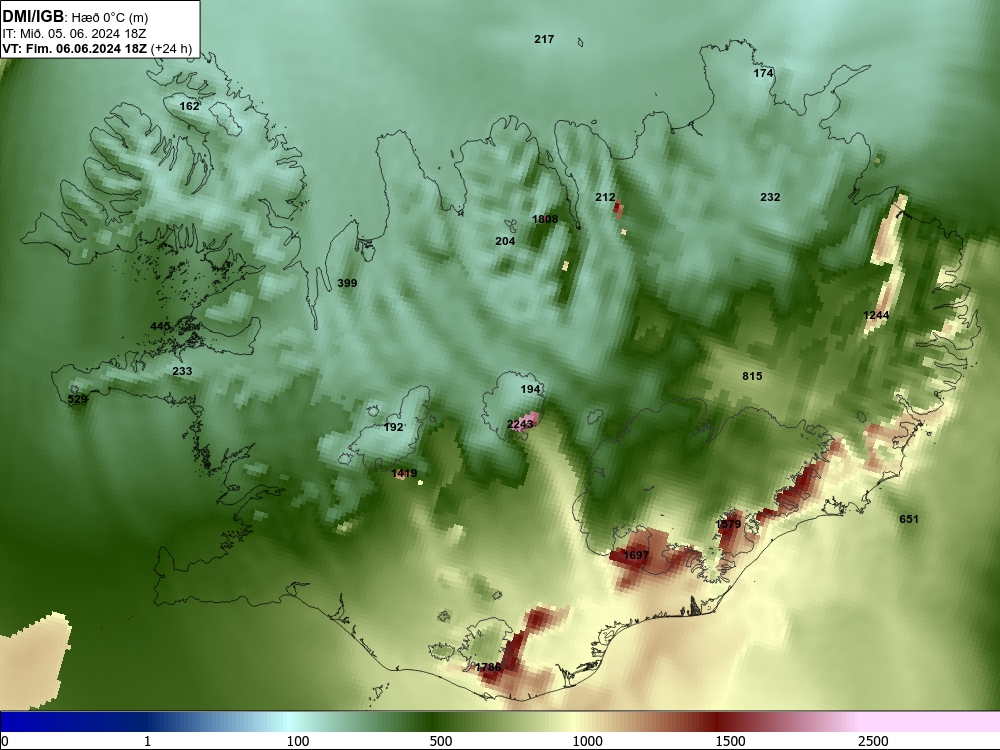Click the 2500 tick on the color scale
The image size is (1000, 750).
[x=873, y=741]
